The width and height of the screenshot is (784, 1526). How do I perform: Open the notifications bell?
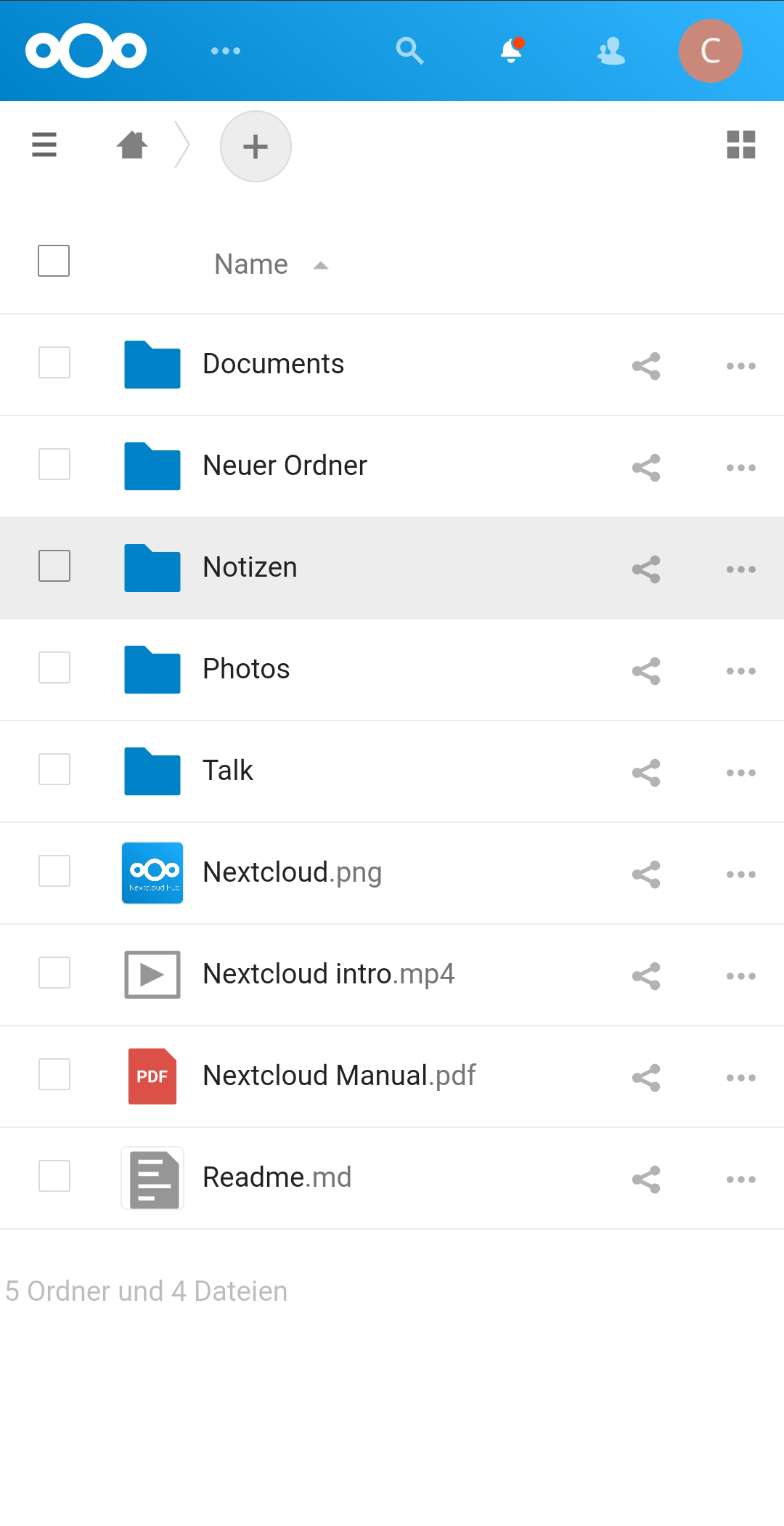click(511, 51)
